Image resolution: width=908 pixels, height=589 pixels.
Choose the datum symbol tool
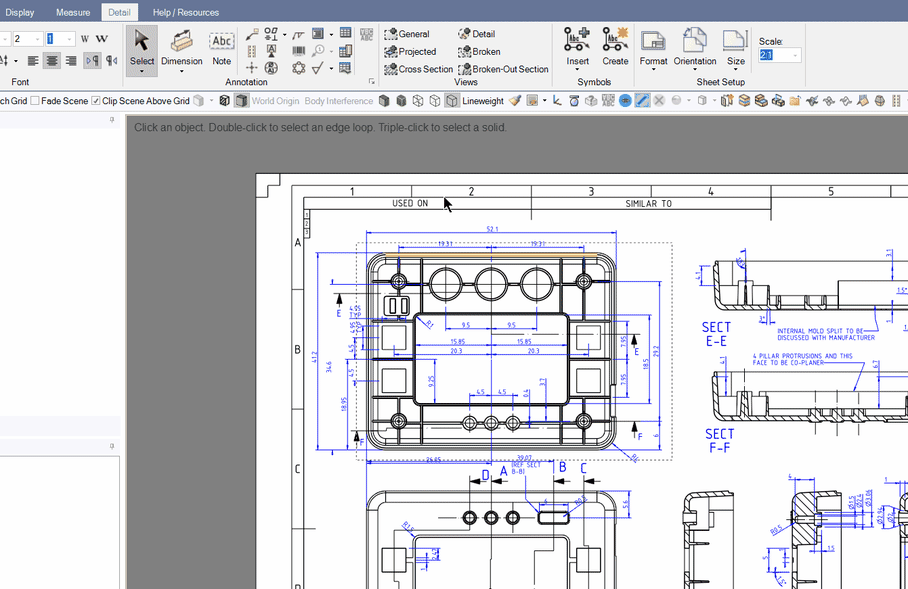pyautogui.click(x=271, y=52)
